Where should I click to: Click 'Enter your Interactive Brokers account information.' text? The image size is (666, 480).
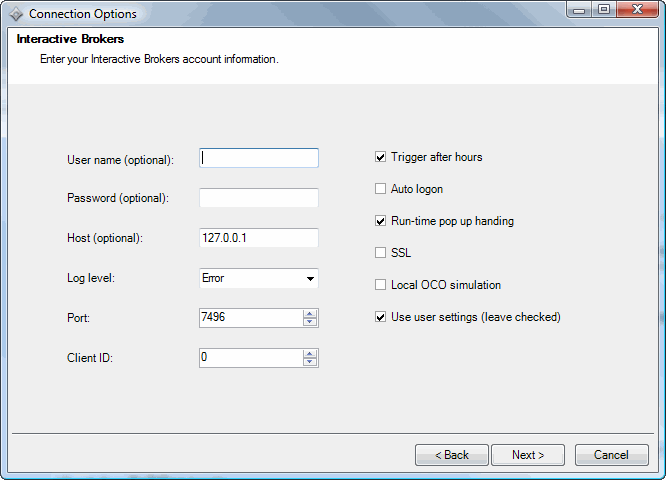click(159, 59)
